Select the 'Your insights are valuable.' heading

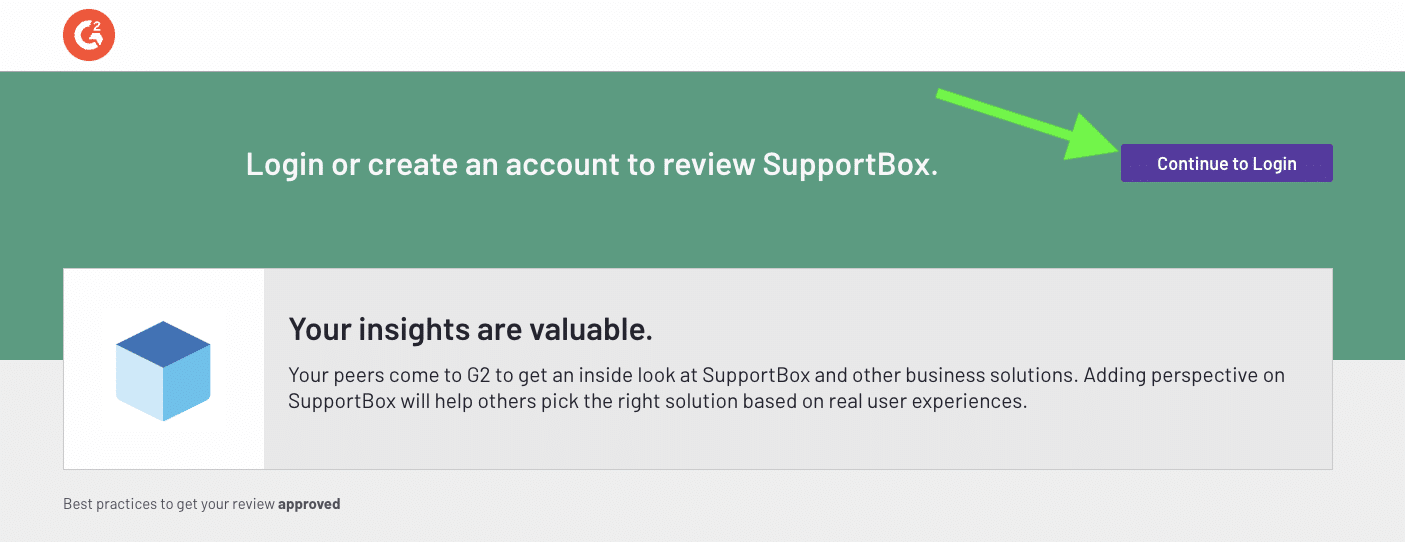coord(470,328)
